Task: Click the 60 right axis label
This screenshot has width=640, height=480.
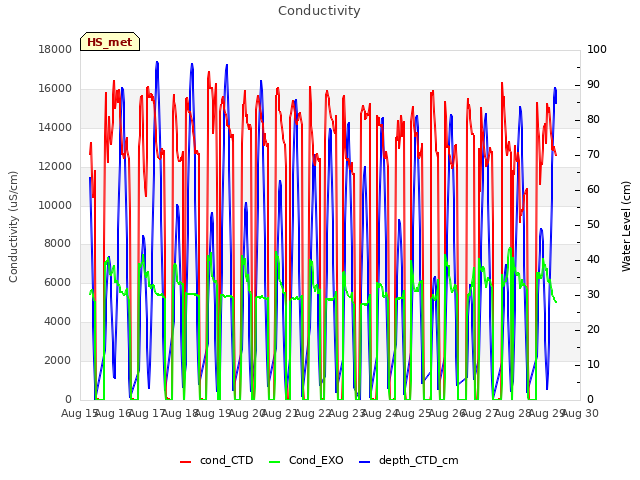Action: (593, 189)
